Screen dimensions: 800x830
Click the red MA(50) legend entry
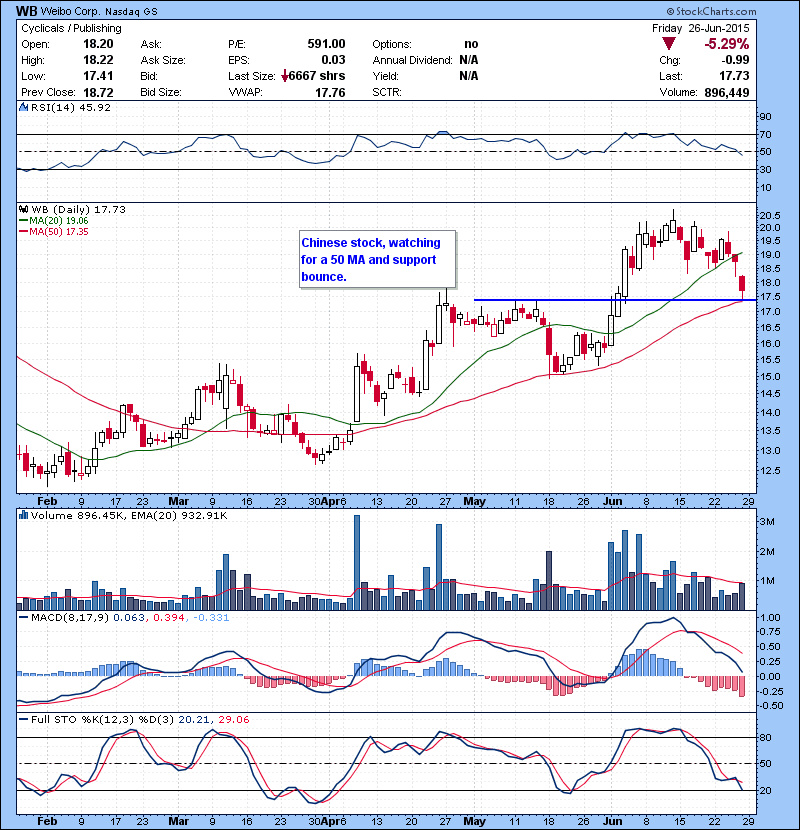48,232
